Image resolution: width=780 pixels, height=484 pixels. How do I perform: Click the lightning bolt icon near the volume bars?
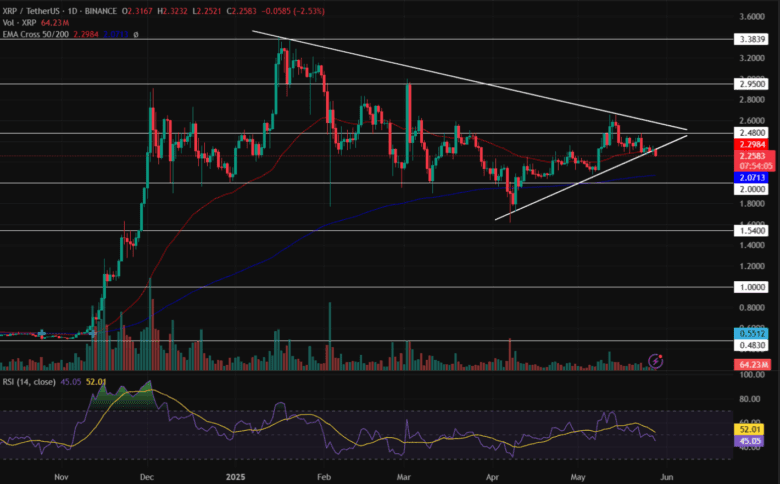tap(656, 361)
